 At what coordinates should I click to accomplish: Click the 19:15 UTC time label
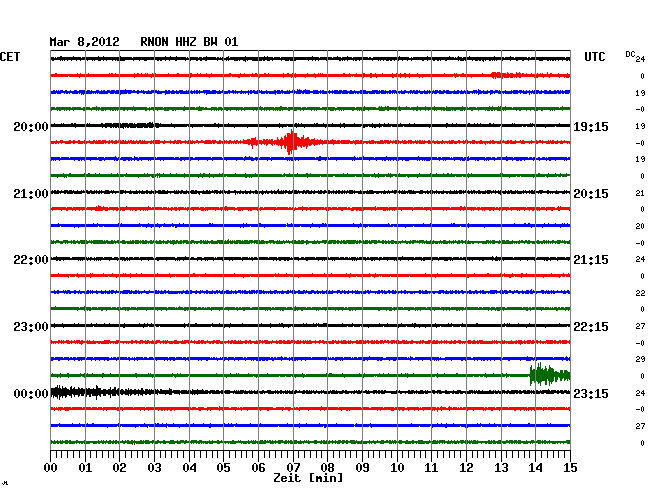[591, 127]
